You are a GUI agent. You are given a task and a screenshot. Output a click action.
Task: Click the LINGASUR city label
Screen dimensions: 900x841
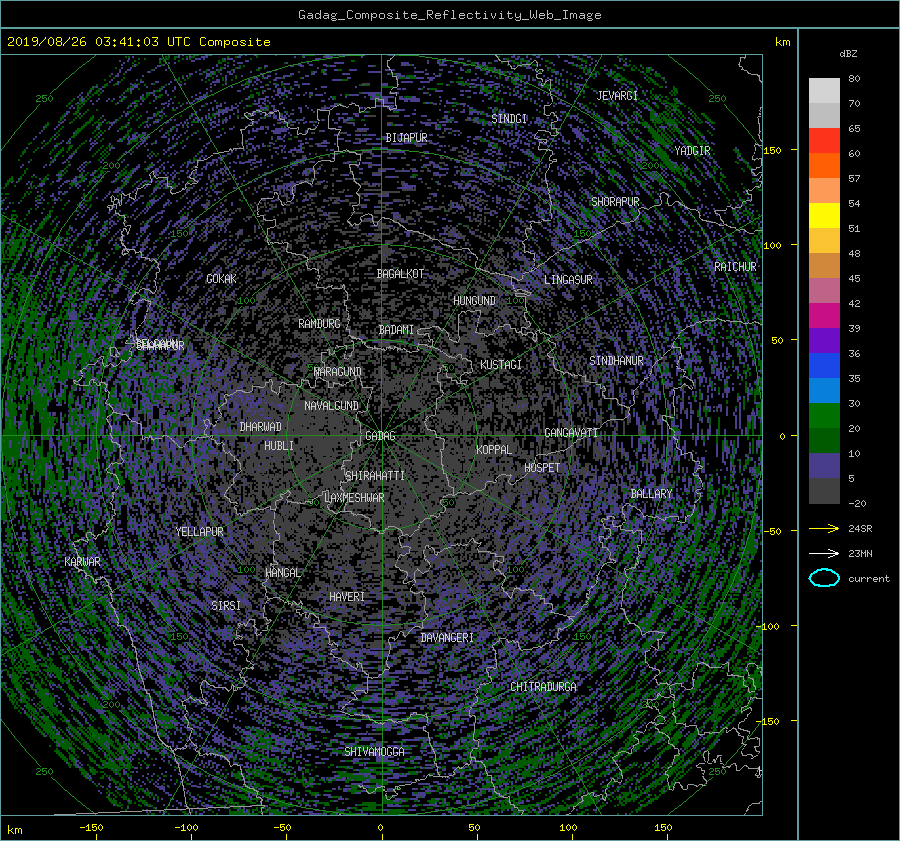(x=568, y=280)
